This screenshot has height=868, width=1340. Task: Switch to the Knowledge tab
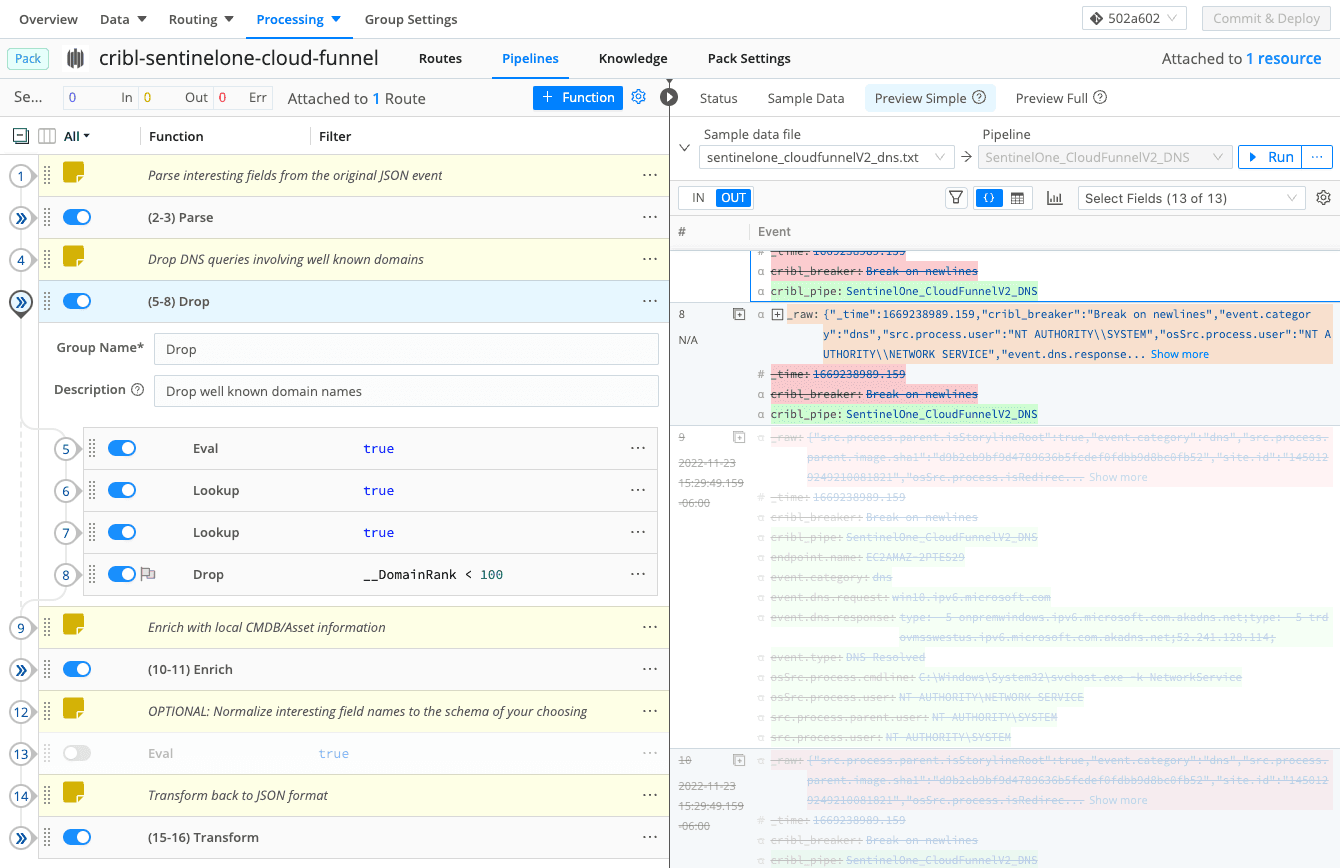tap(632, 58)
